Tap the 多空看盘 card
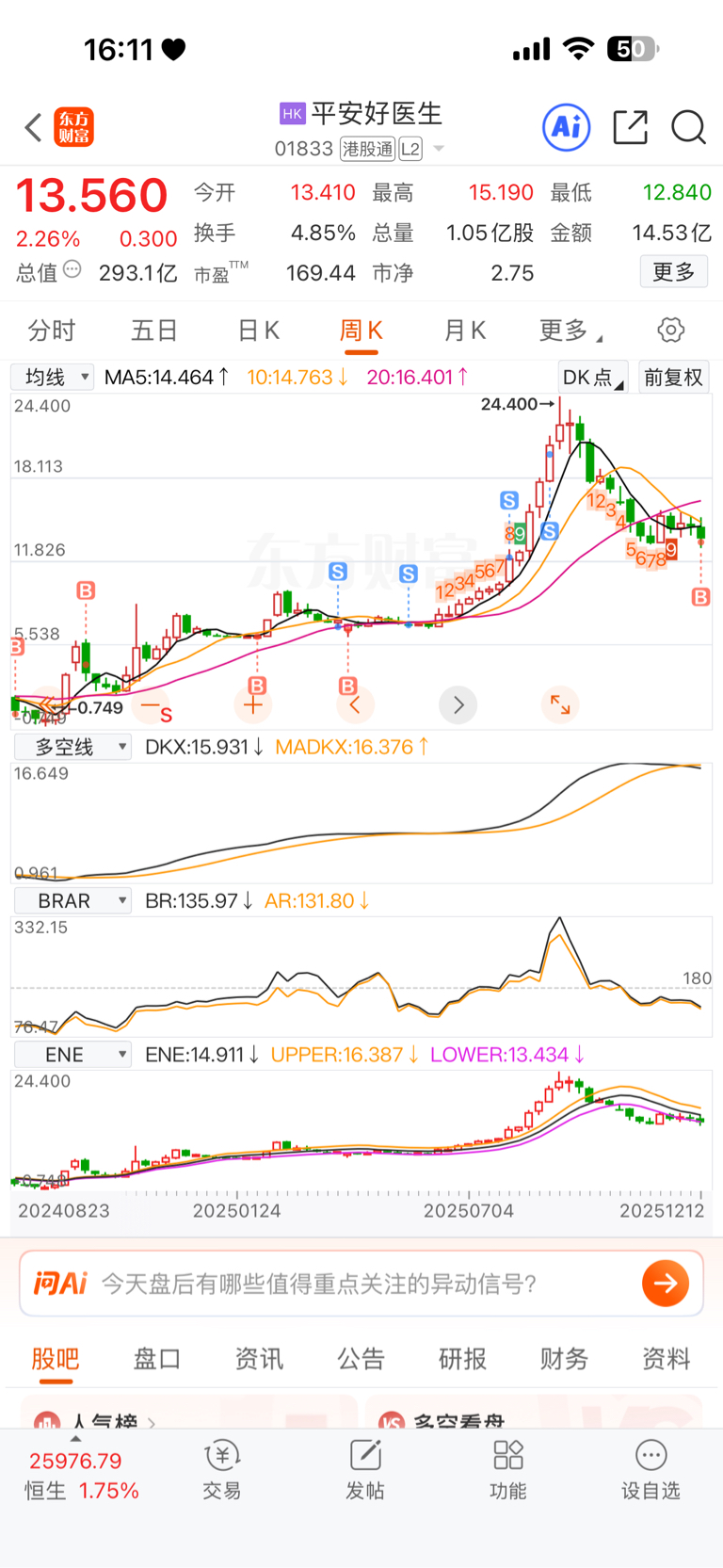 (x=535, y=1414)
